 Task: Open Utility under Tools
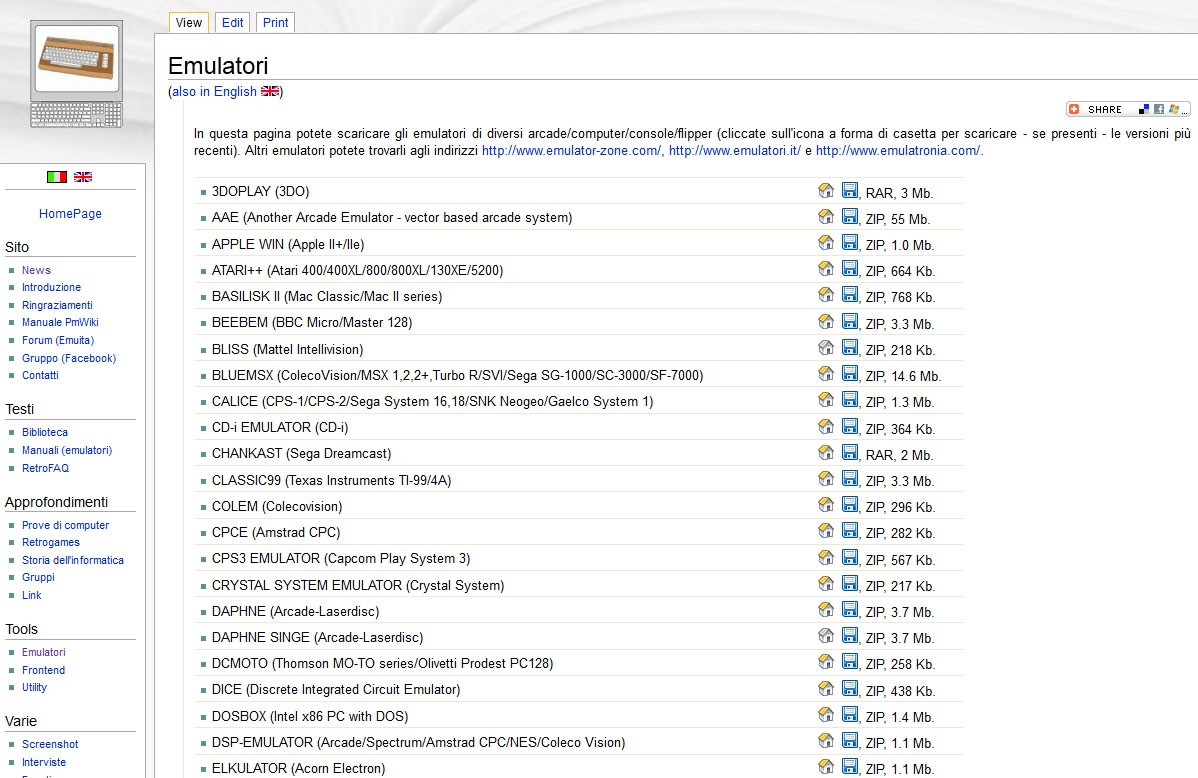pyautogui.click(x=34, y=687)
